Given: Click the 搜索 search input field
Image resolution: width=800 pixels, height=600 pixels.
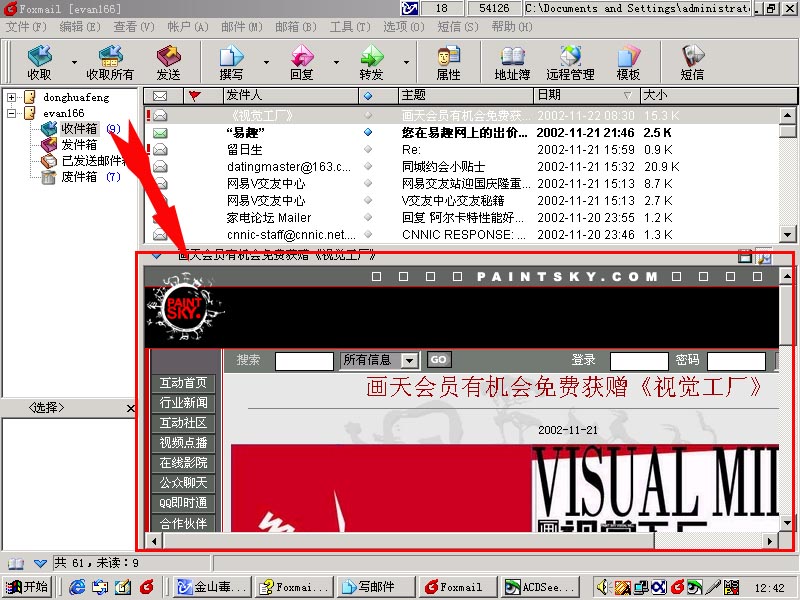Looking at the screenshot, I should tap(304, 361).
